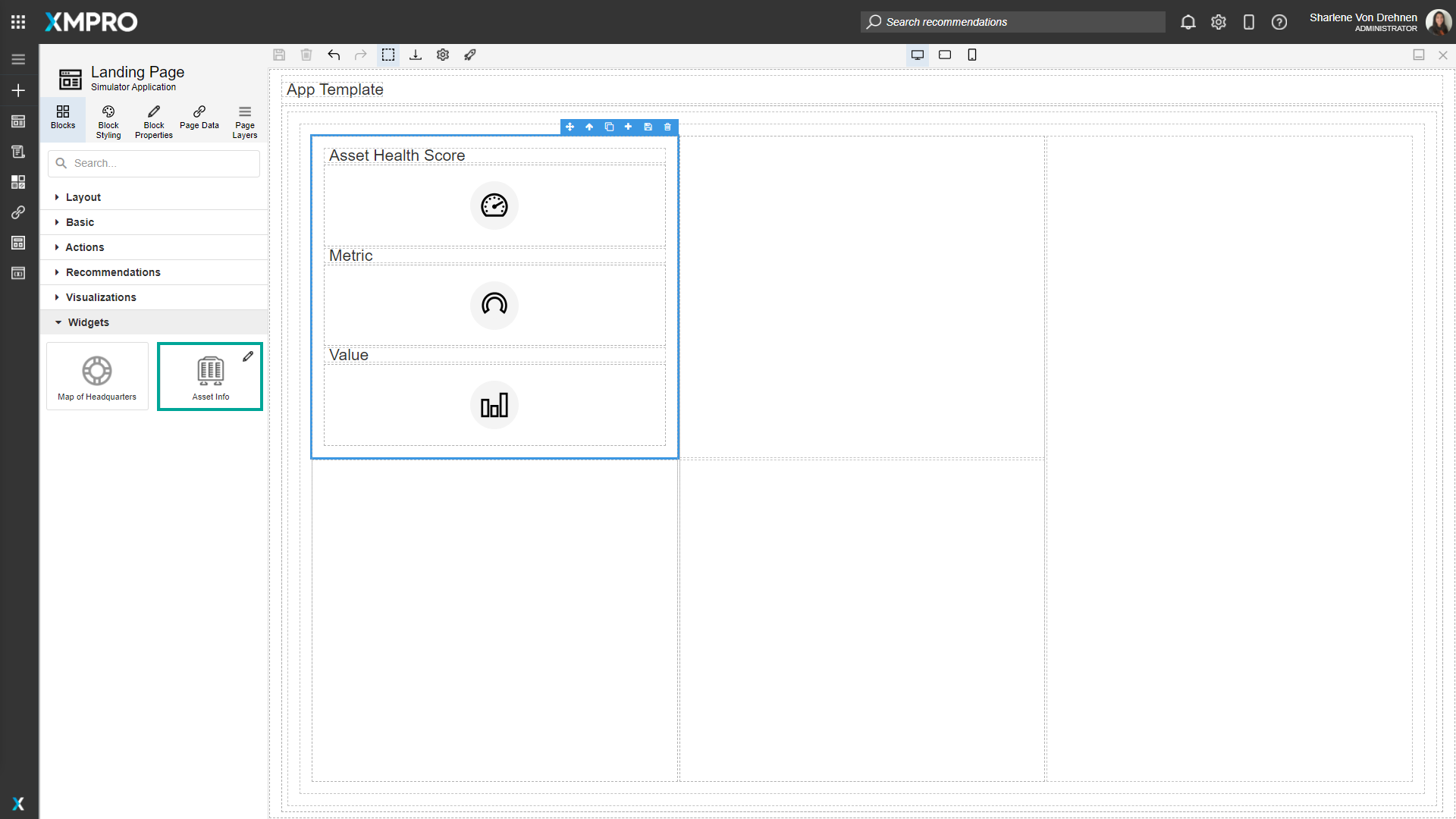Click the download/export icon in the canvas toolbar

coord(416,55)
